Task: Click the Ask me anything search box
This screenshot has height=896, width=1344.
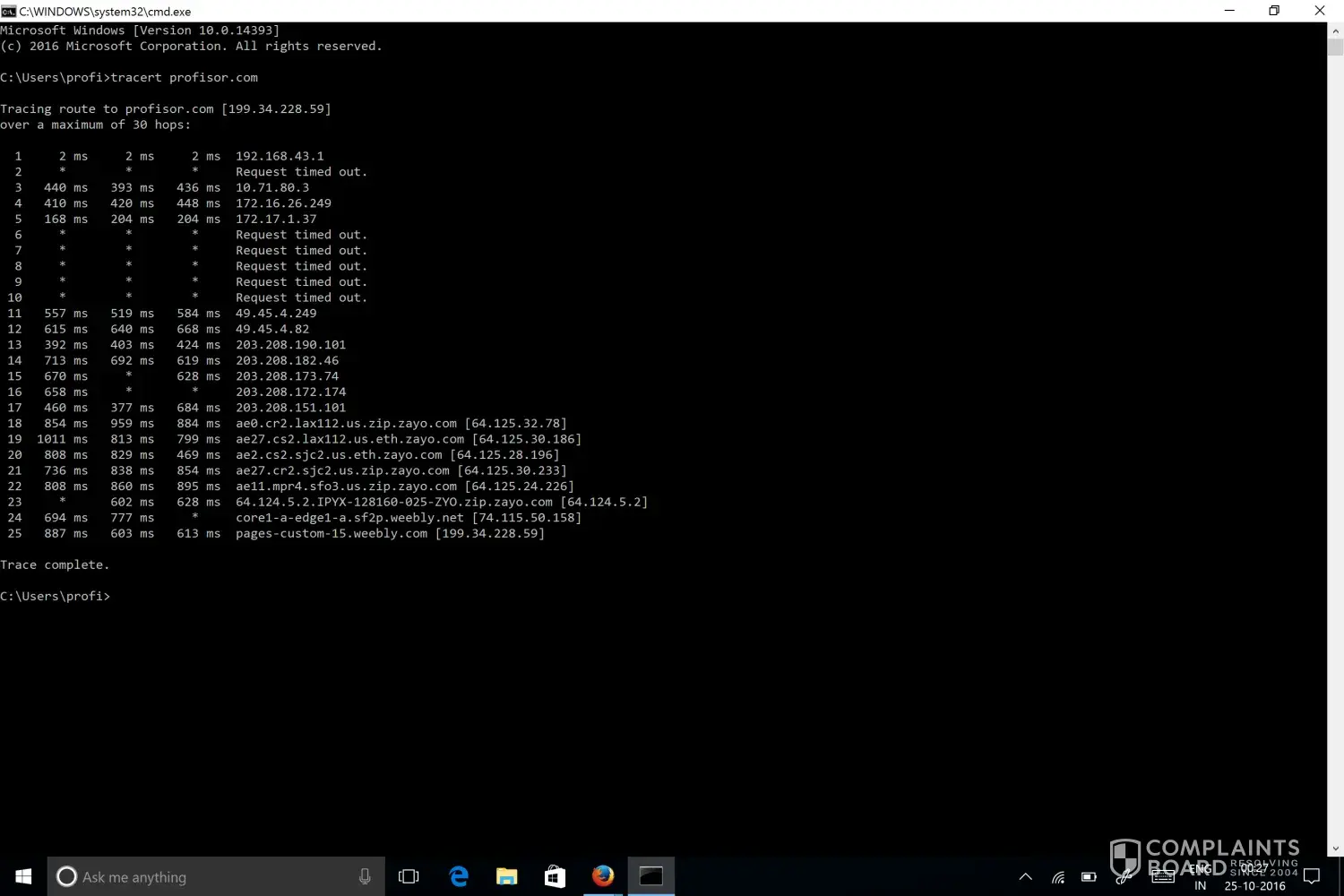Action: (x=216, y=876)
